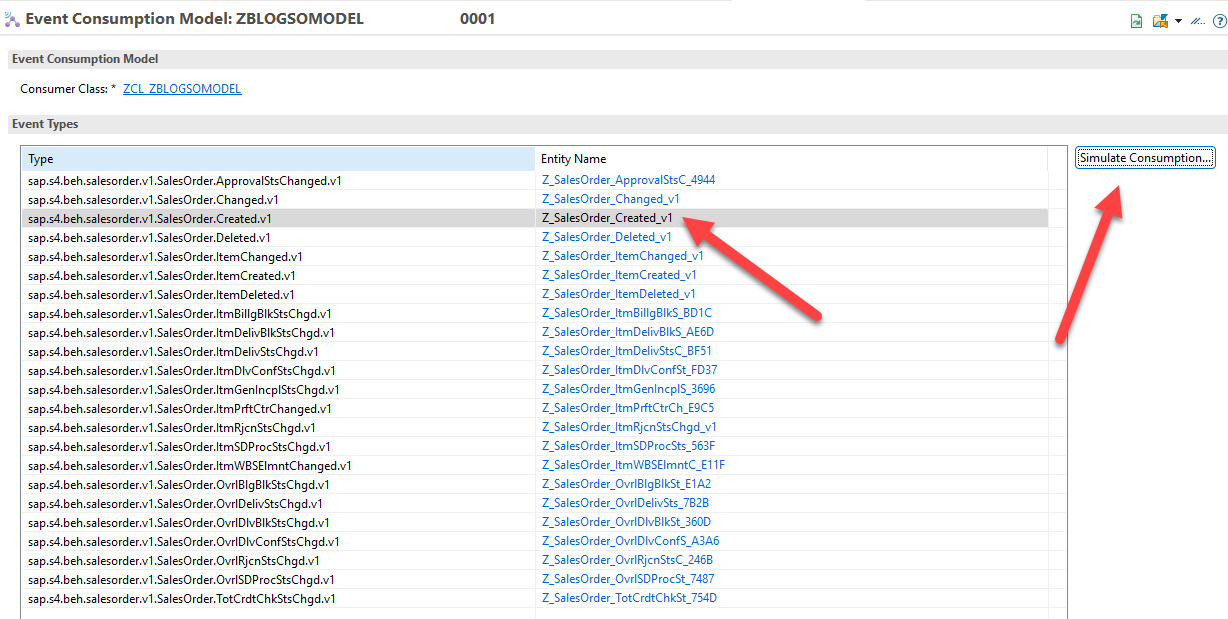
Task: Click the folder share icon in header
Action: pos(1160,21)
